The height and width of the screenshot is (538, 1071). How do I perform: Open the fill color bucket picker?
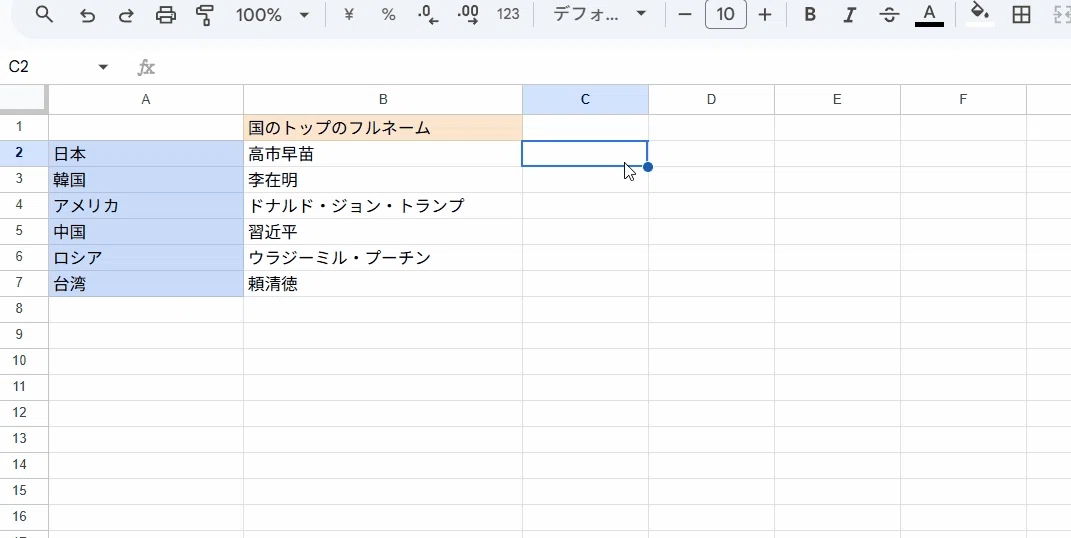coord(980,14)
